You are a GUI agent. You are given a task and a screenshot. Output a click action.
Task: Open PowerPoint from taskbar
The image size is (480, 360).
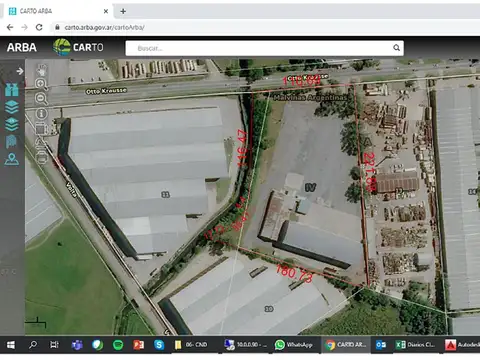[138, 345]
